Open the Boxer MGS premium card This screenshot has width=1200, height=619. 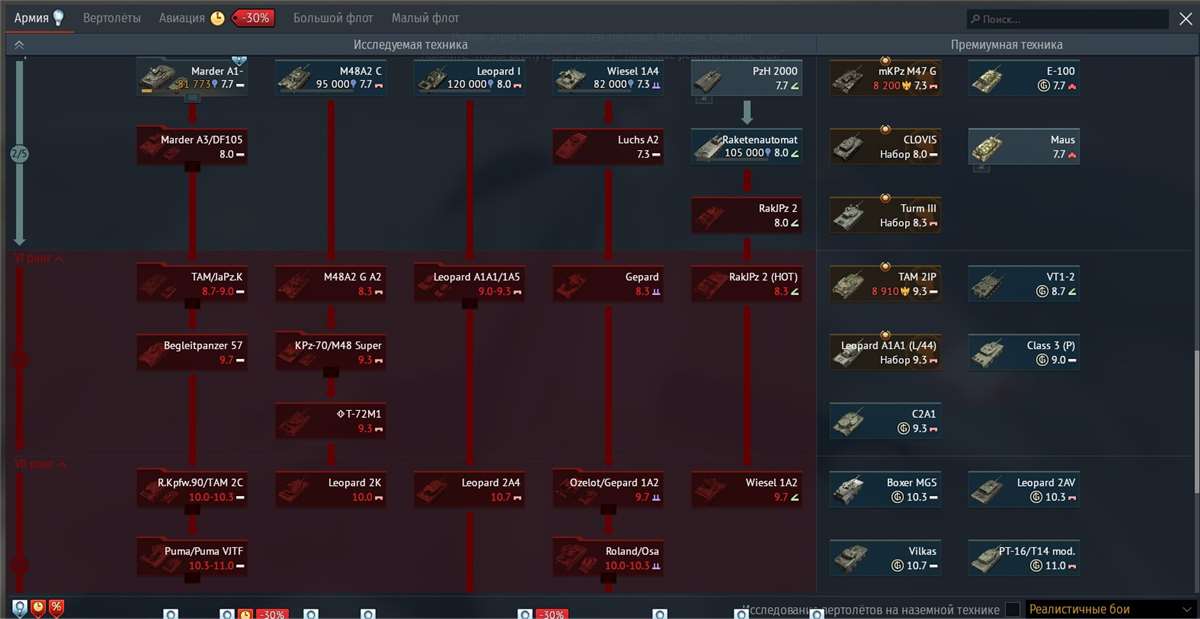[885, 488]
